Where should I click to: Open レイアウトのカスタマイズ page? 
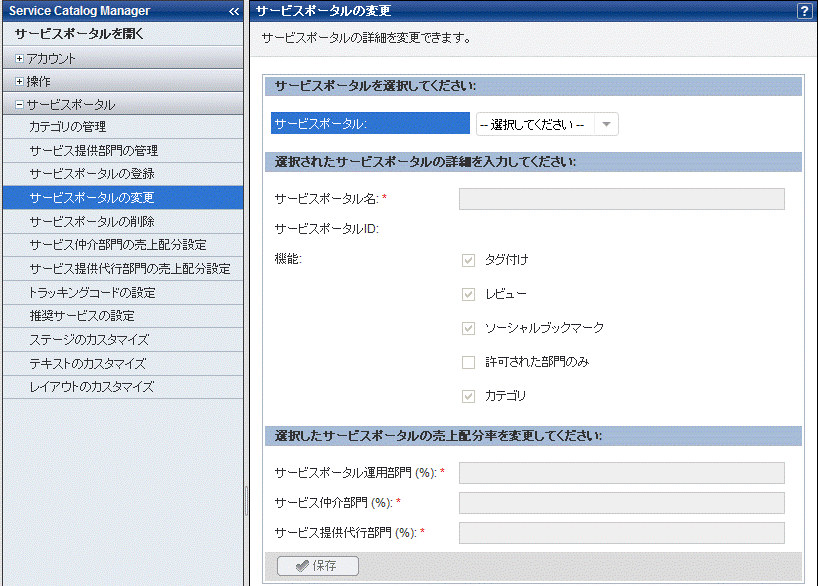pyautogui.click(x=123, y=387)
